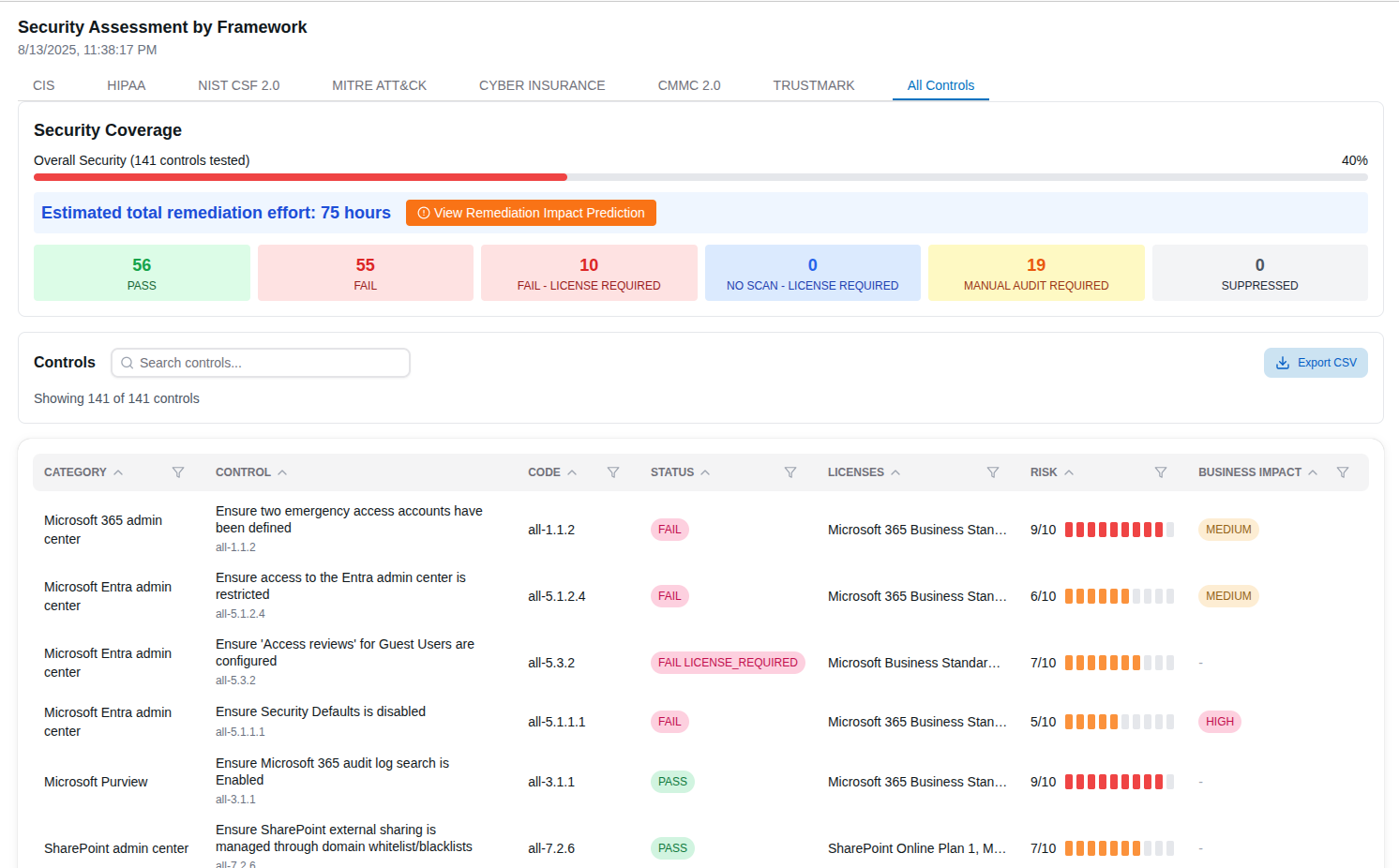The image size is (1399, 868).
Task: Click the filter icon on the Business Impact column
Action: 1345,472
